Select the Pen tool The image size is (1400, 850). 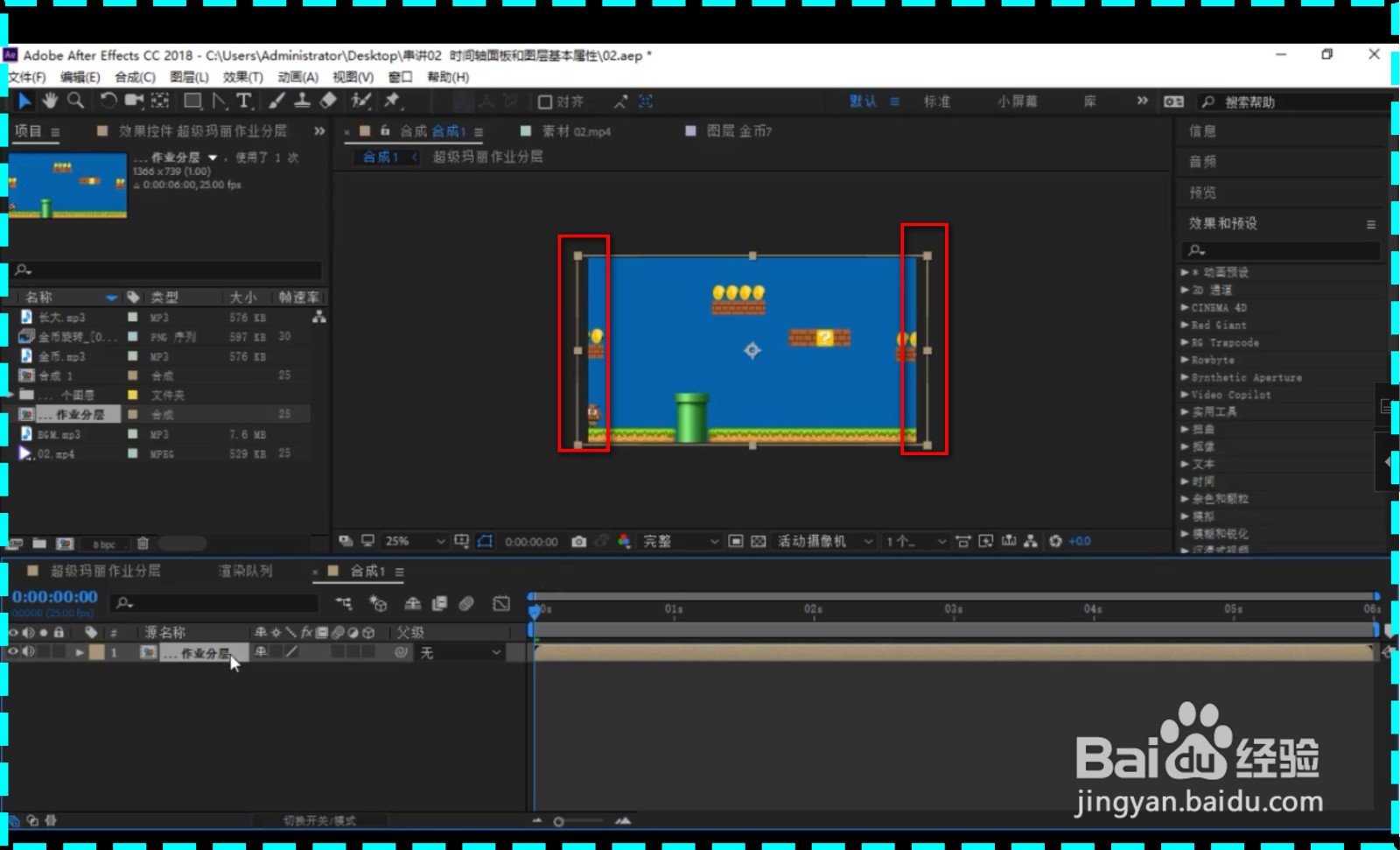pos(219,102)
